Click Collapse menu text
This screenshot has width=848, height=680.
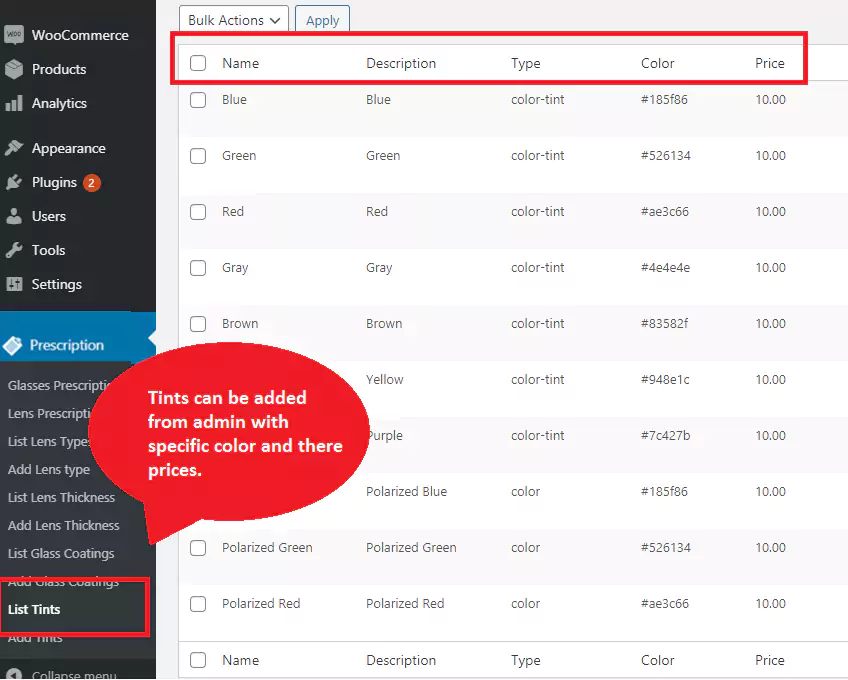74,675
